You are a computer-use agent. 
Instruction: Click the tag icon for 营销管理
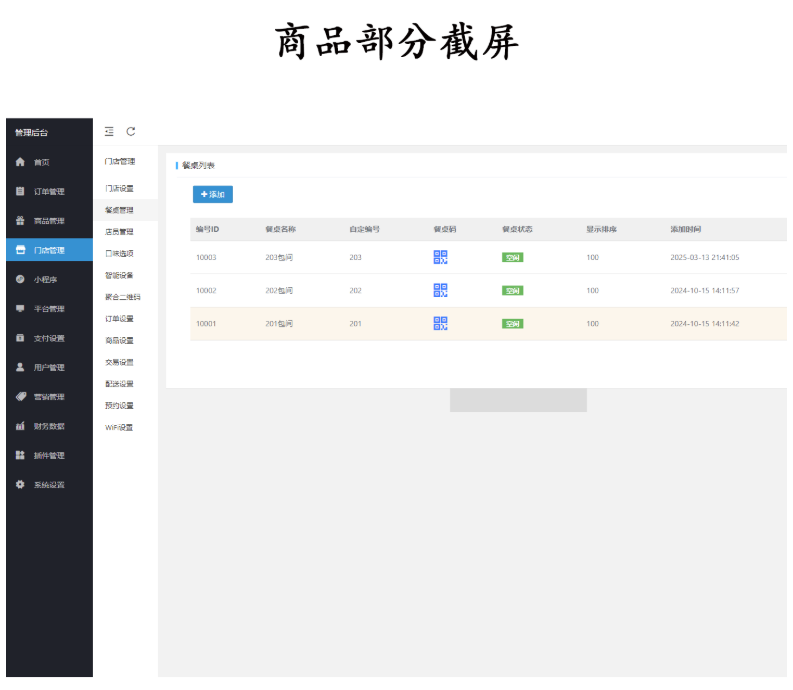click(x=20, y=397)
